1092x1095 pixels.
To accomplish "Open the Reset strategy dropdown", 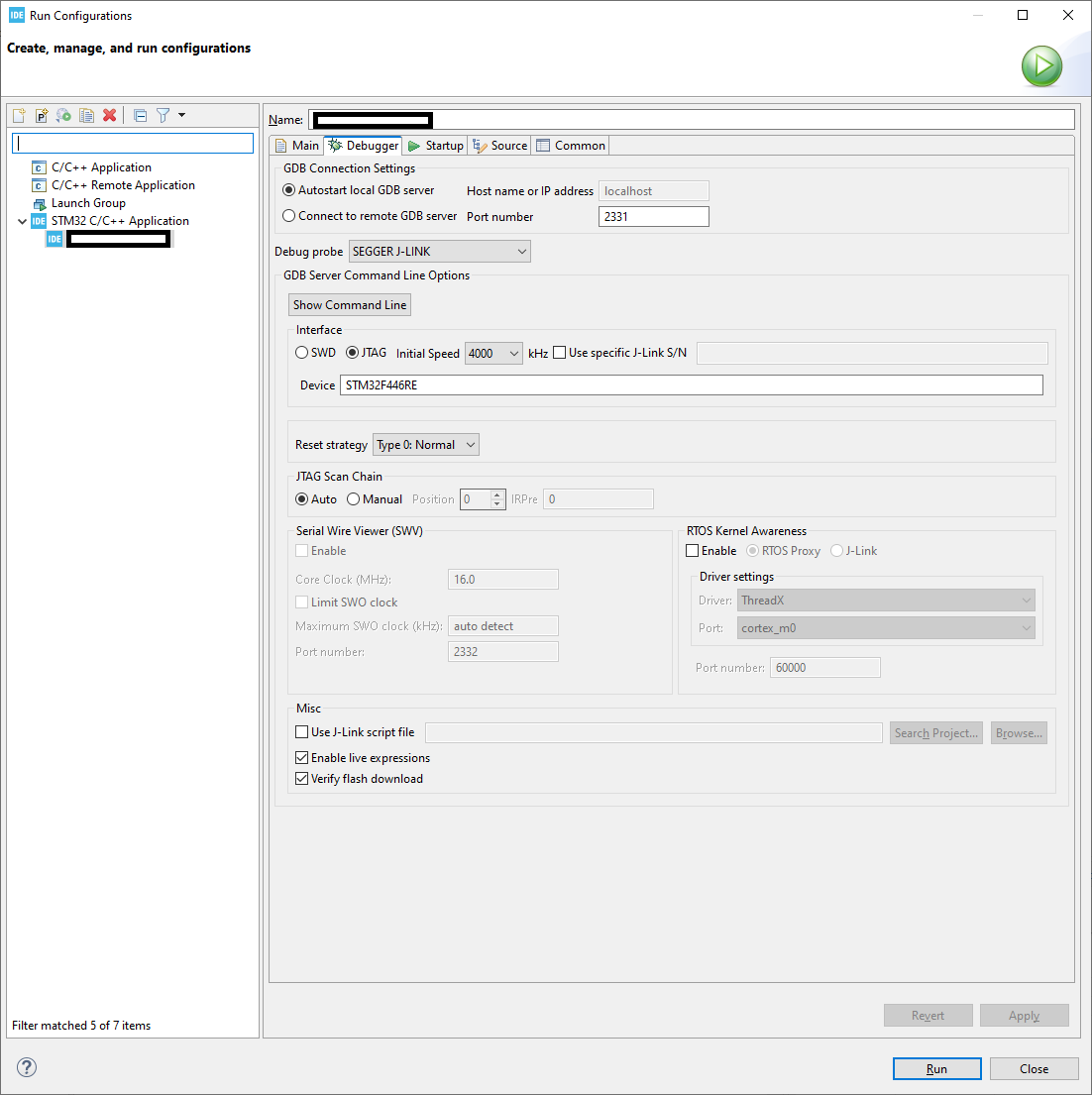I will click(425, 444).
